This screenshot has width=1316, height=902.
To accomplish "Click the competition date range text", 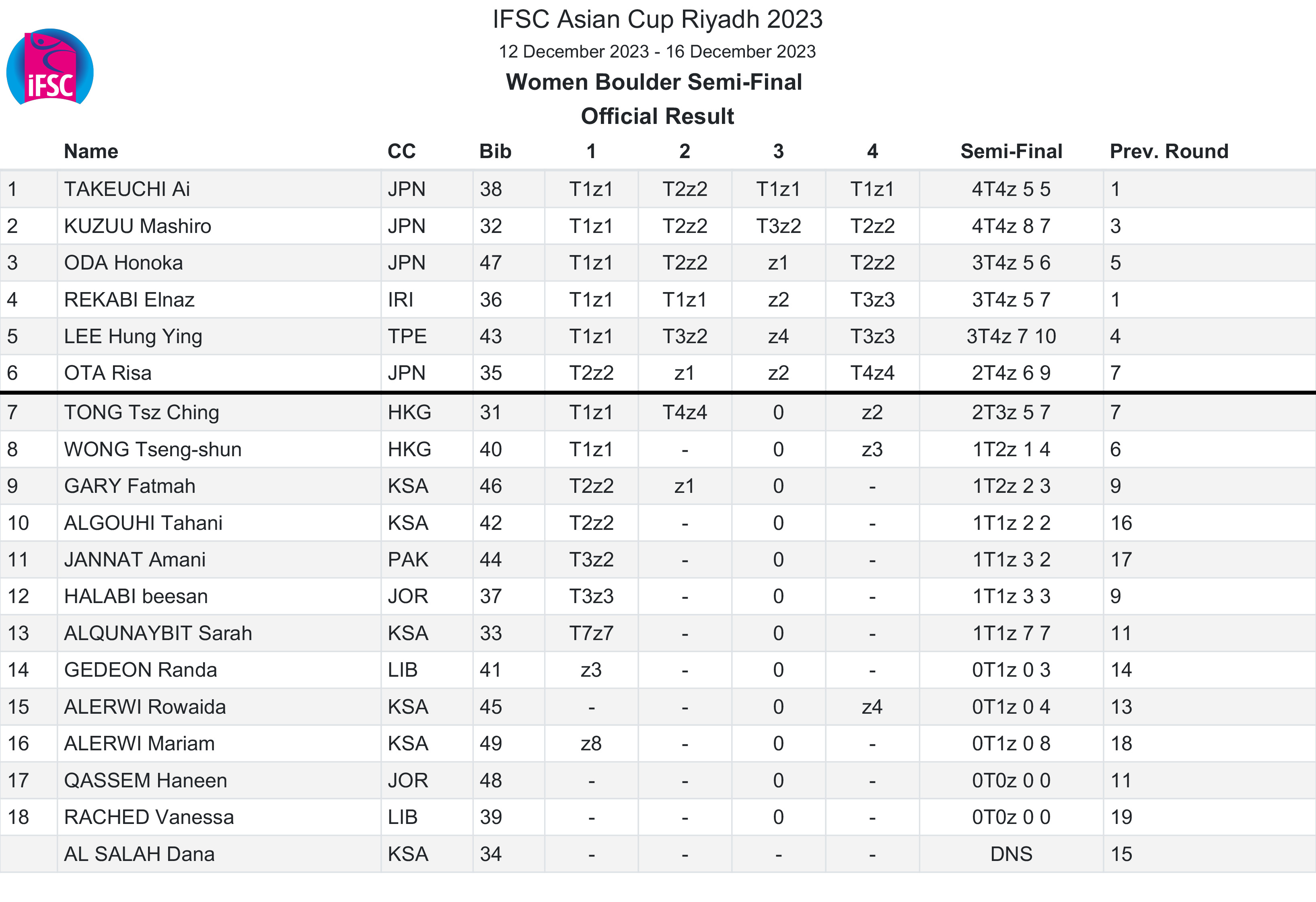I will [x=658, y=51].
